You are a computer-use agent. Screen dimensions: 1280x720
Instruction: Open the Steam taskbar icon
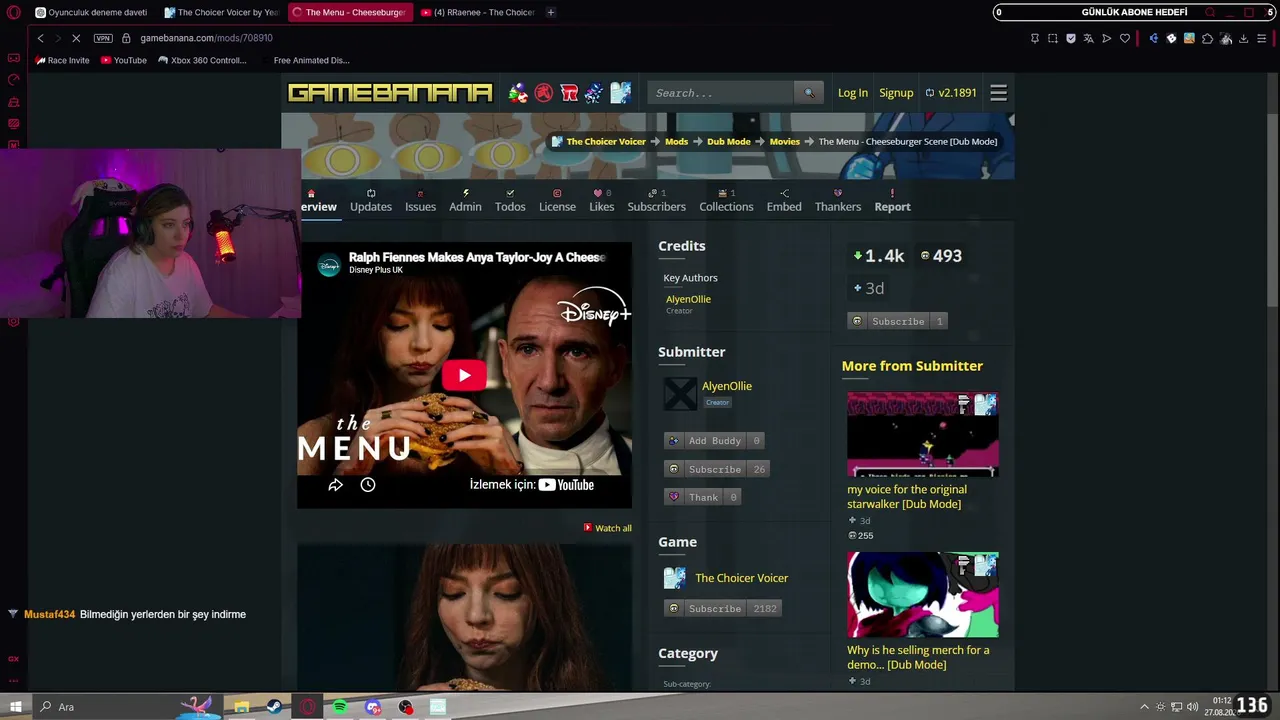pos(273,707)
